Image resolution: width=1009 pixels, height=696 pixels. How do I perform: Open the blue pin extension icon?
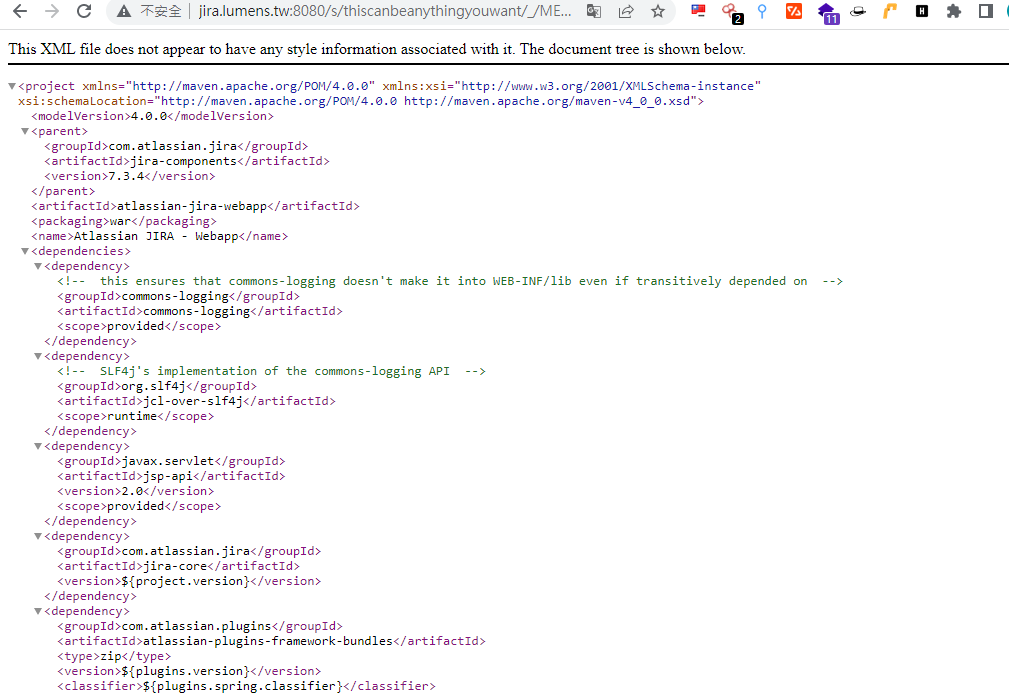click(x=762, y=11)
